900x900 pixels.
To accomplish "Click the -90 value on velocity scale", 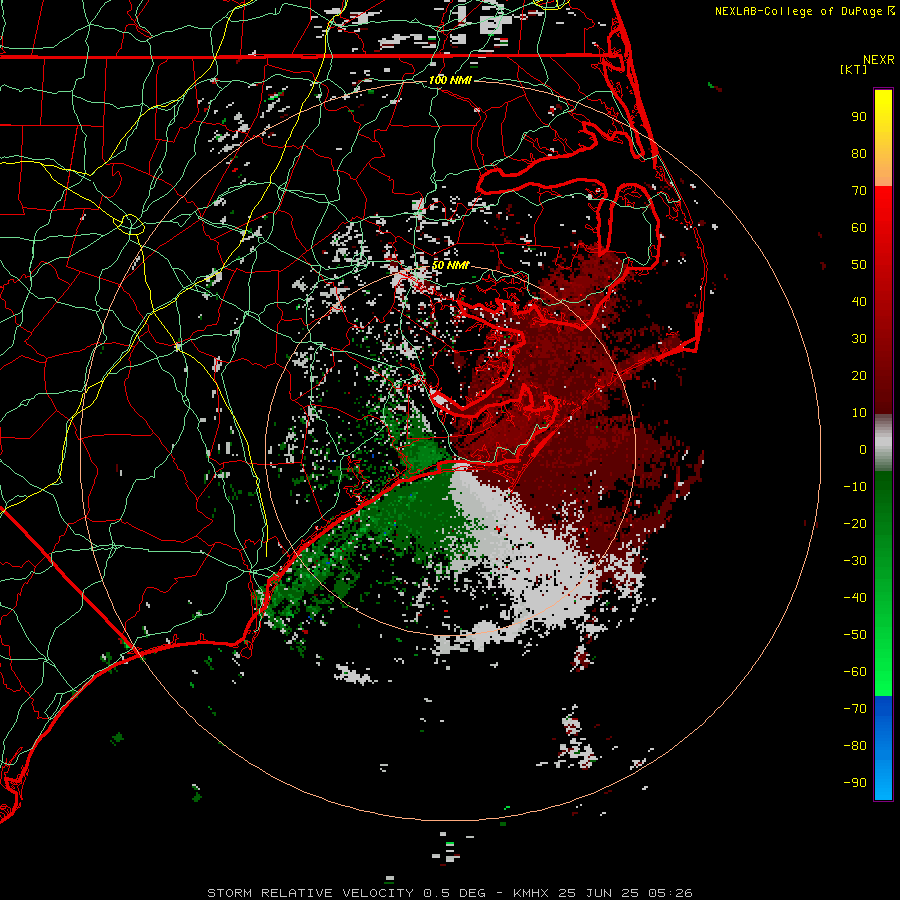I will pos(855,783).
